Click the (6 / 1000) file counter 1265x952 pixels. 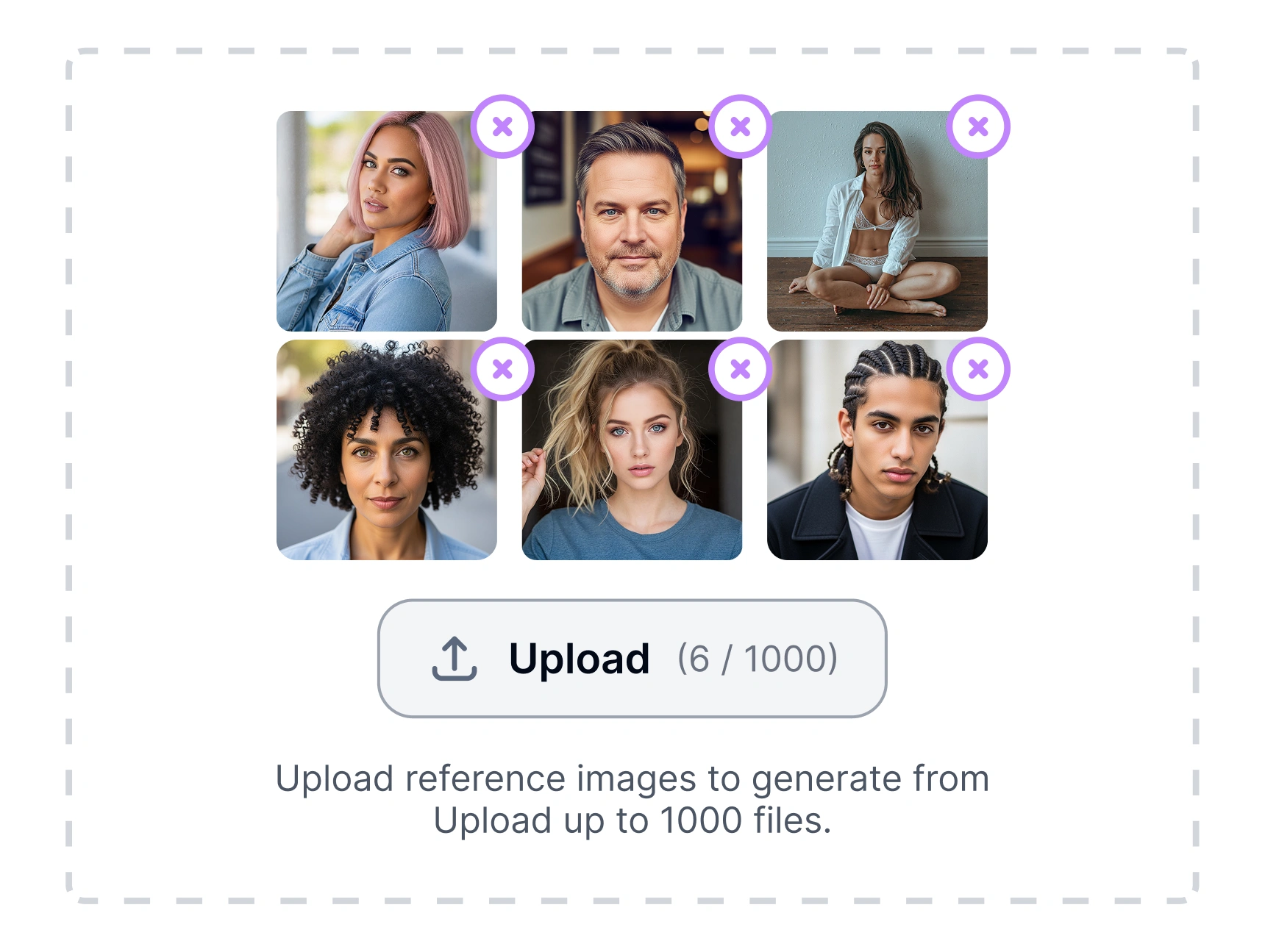(758, 659)
